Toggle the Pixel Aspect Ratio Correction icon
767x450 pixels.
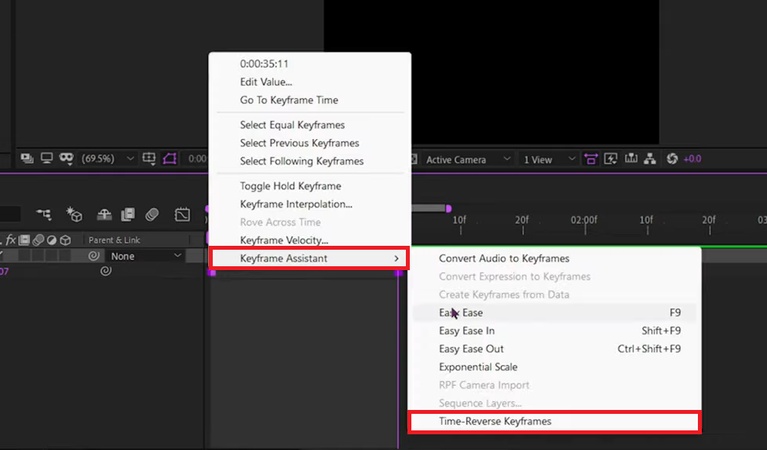click(x=591, y=159)
